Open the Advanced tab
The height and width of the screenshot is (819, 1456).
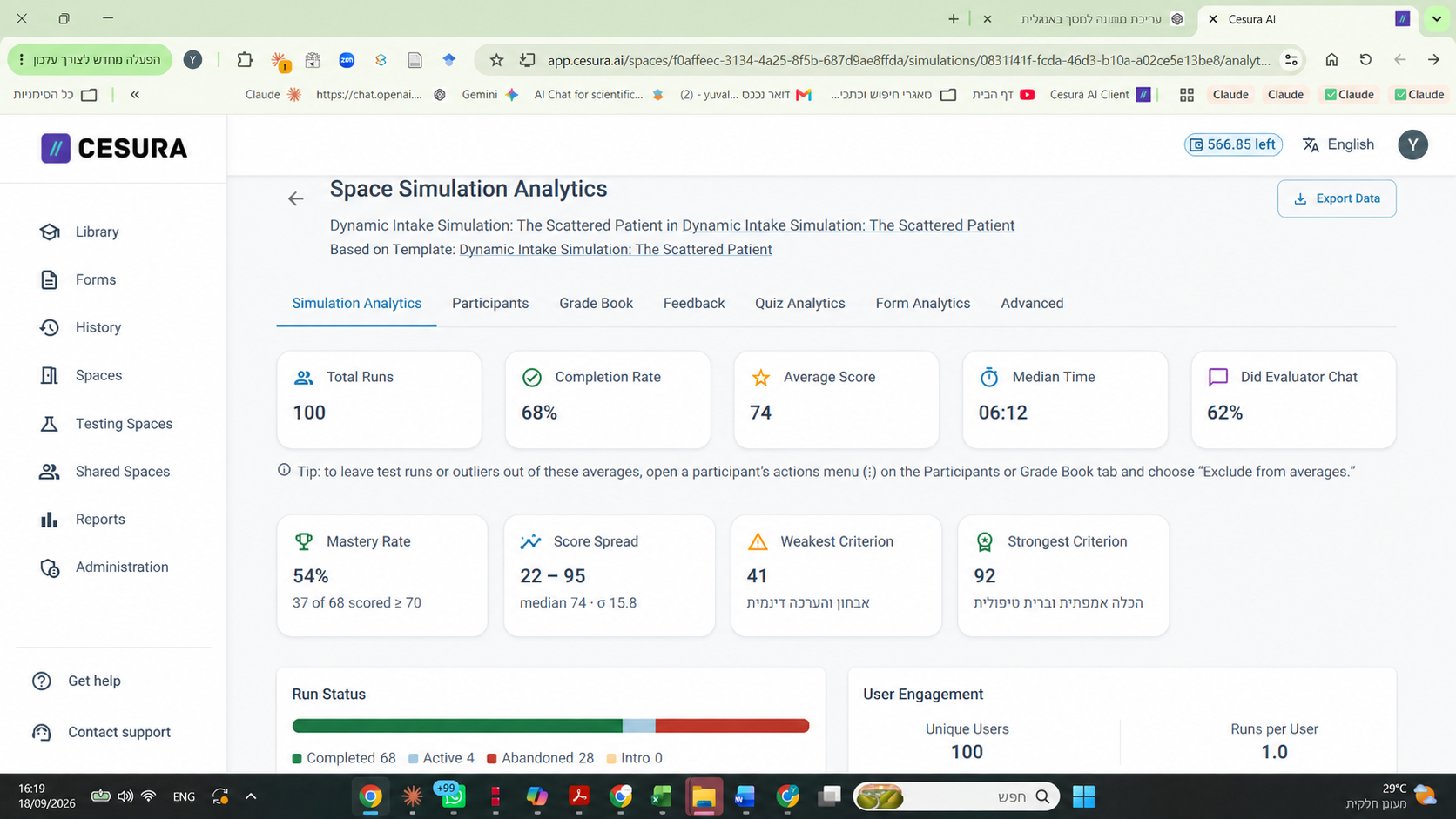[1032, 303]
